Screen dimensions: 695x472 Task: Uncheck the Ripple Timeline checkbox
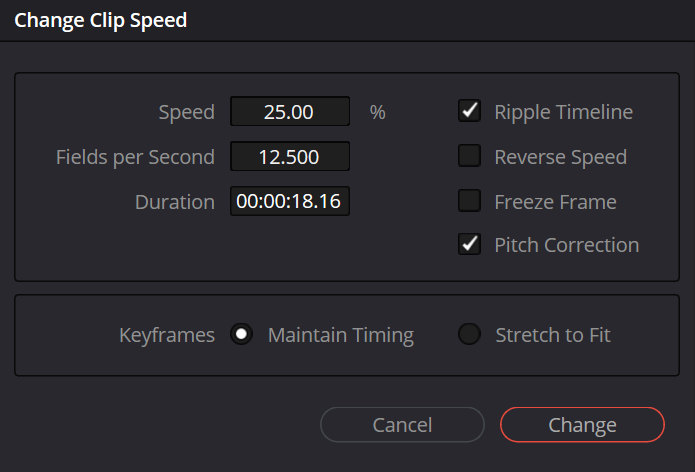470,112
